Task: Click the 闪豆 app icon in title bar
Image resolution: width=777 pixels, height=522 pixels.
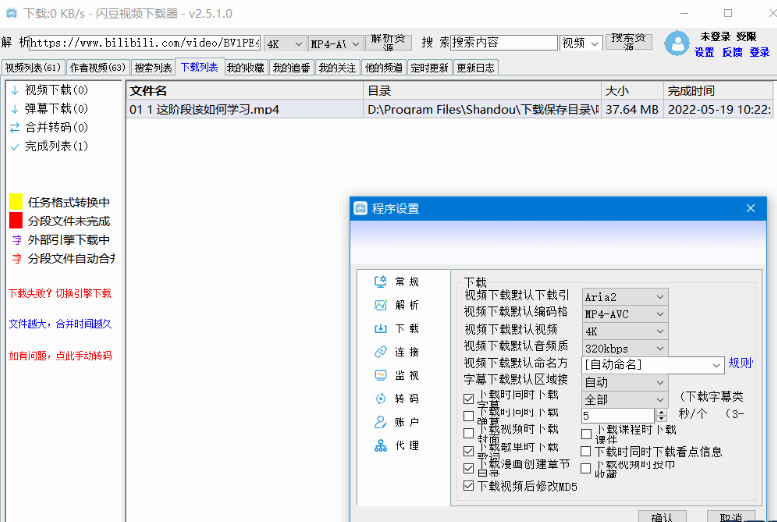Action: [x=11, y=13]
